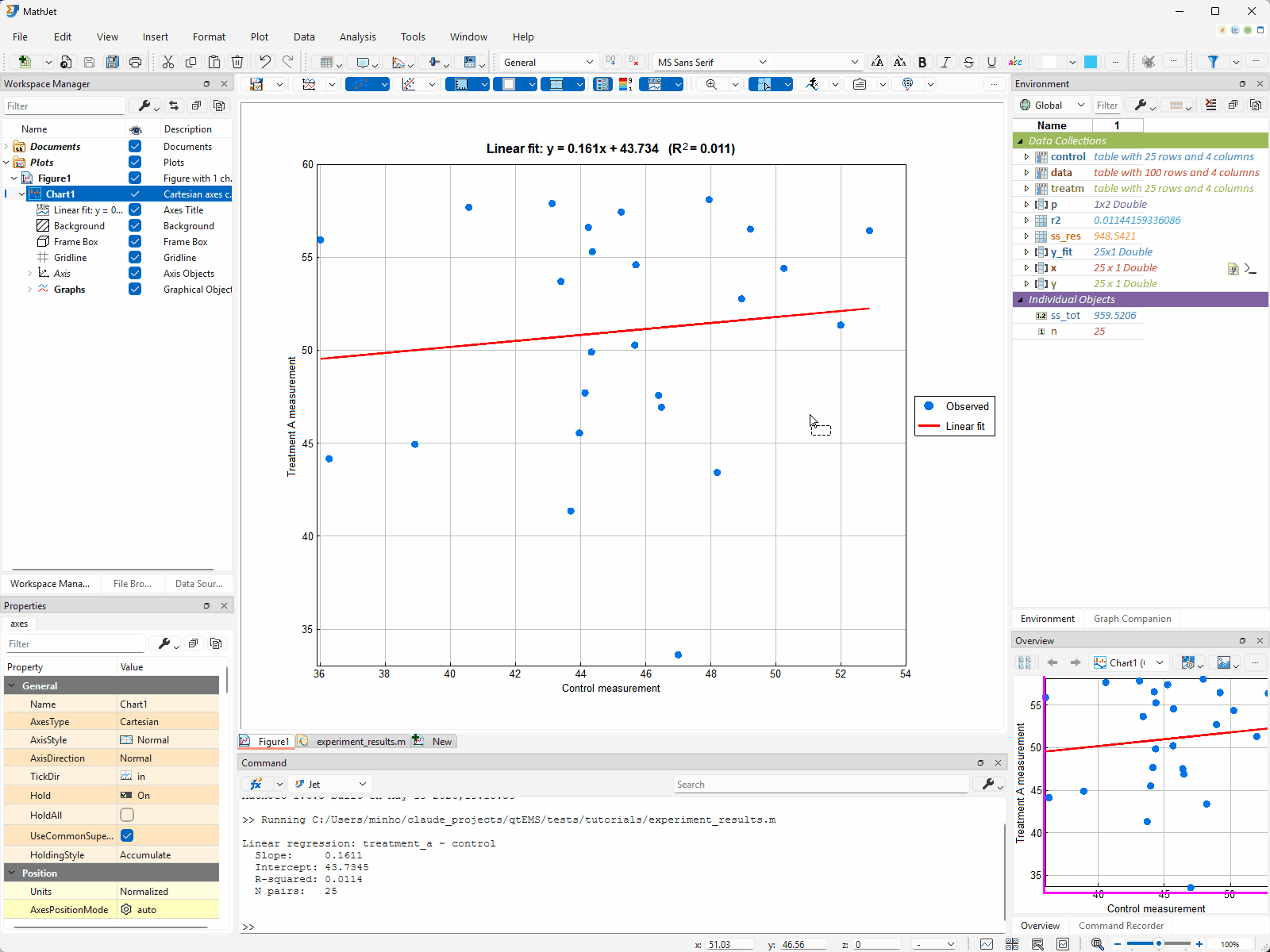1270x952 pixels.
Task: Switch to File Browser tab
Action: coord(132,584)
